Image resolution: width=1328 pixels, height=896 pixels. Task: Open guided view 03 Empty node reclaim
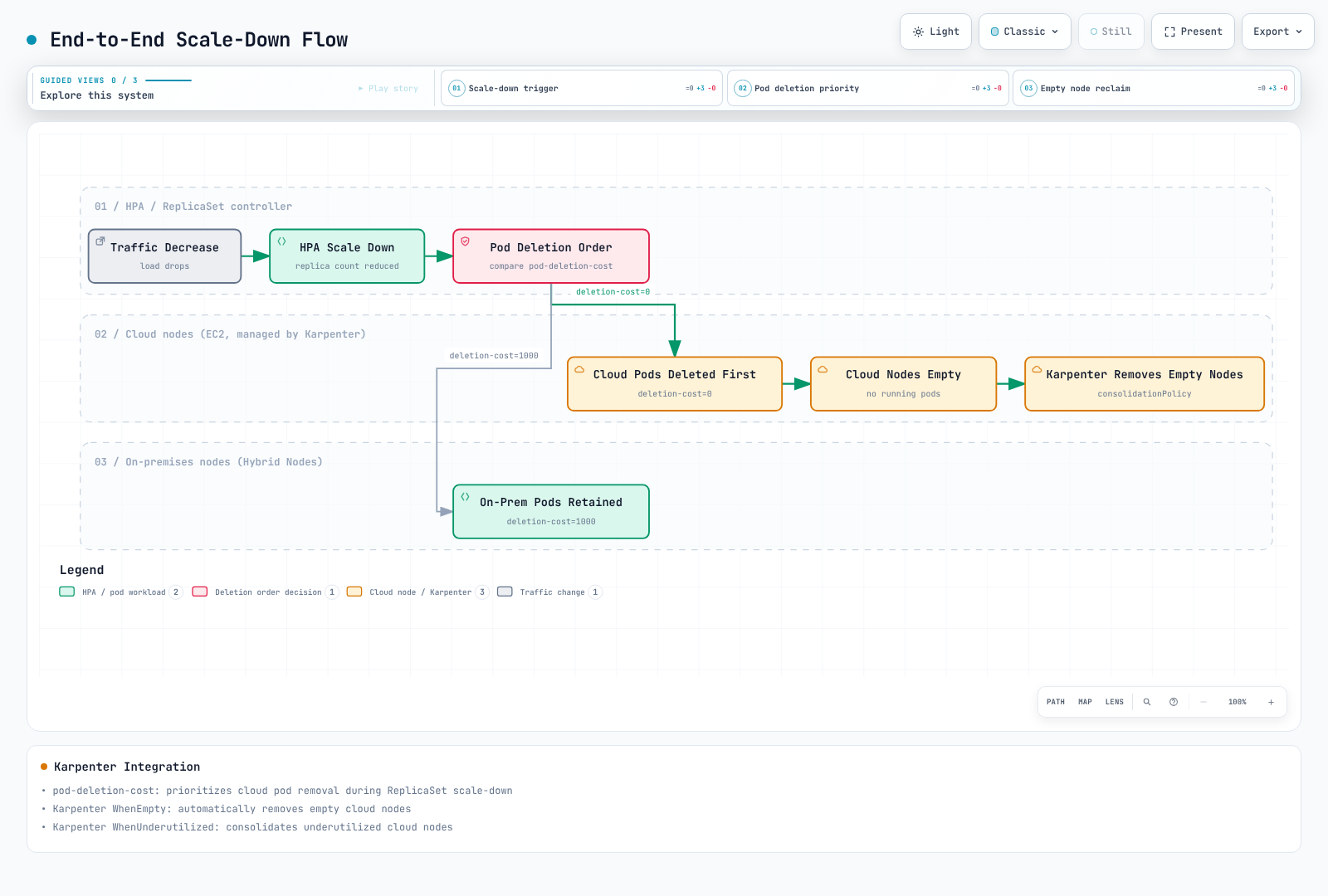point(1154,88)
